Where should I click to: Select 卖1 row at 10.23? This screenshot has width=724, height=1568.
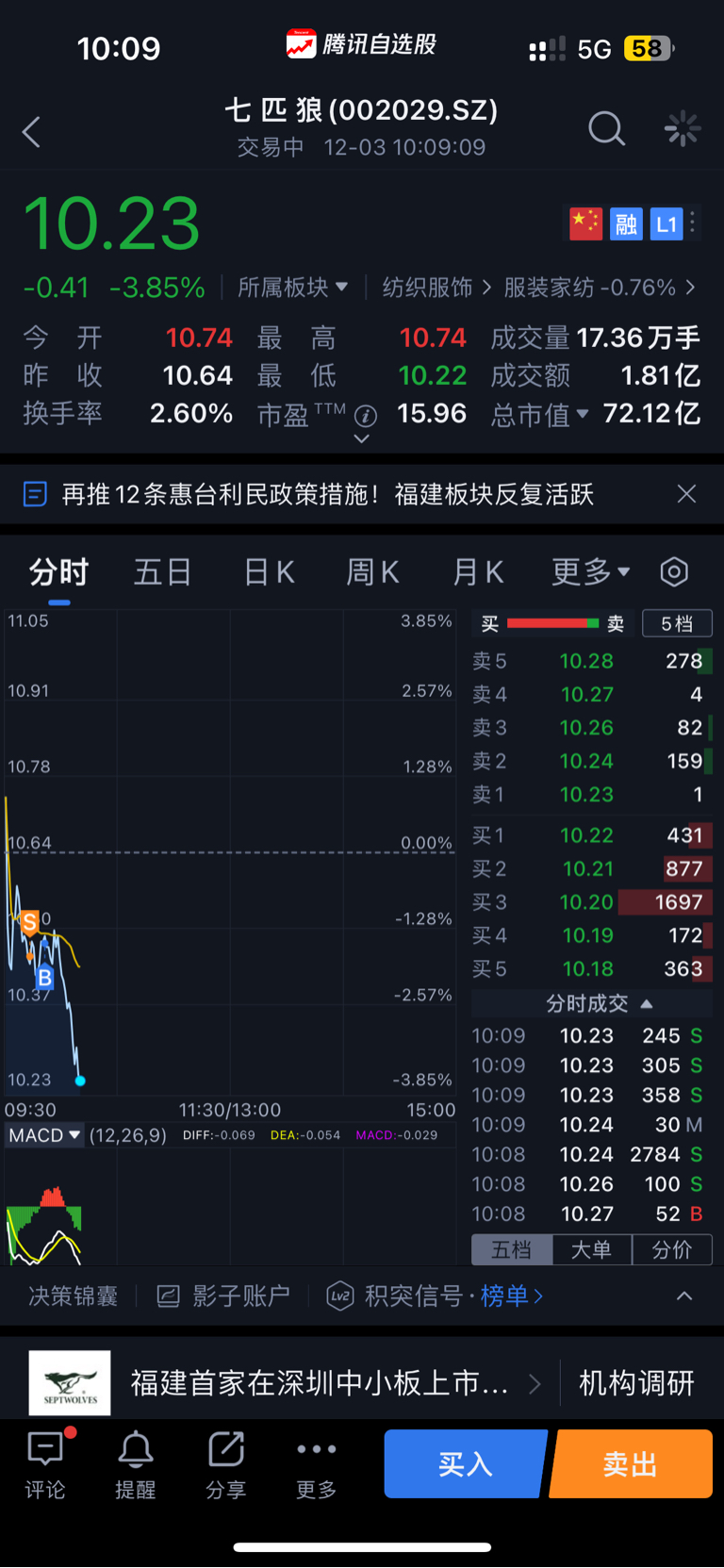(592, 795)
